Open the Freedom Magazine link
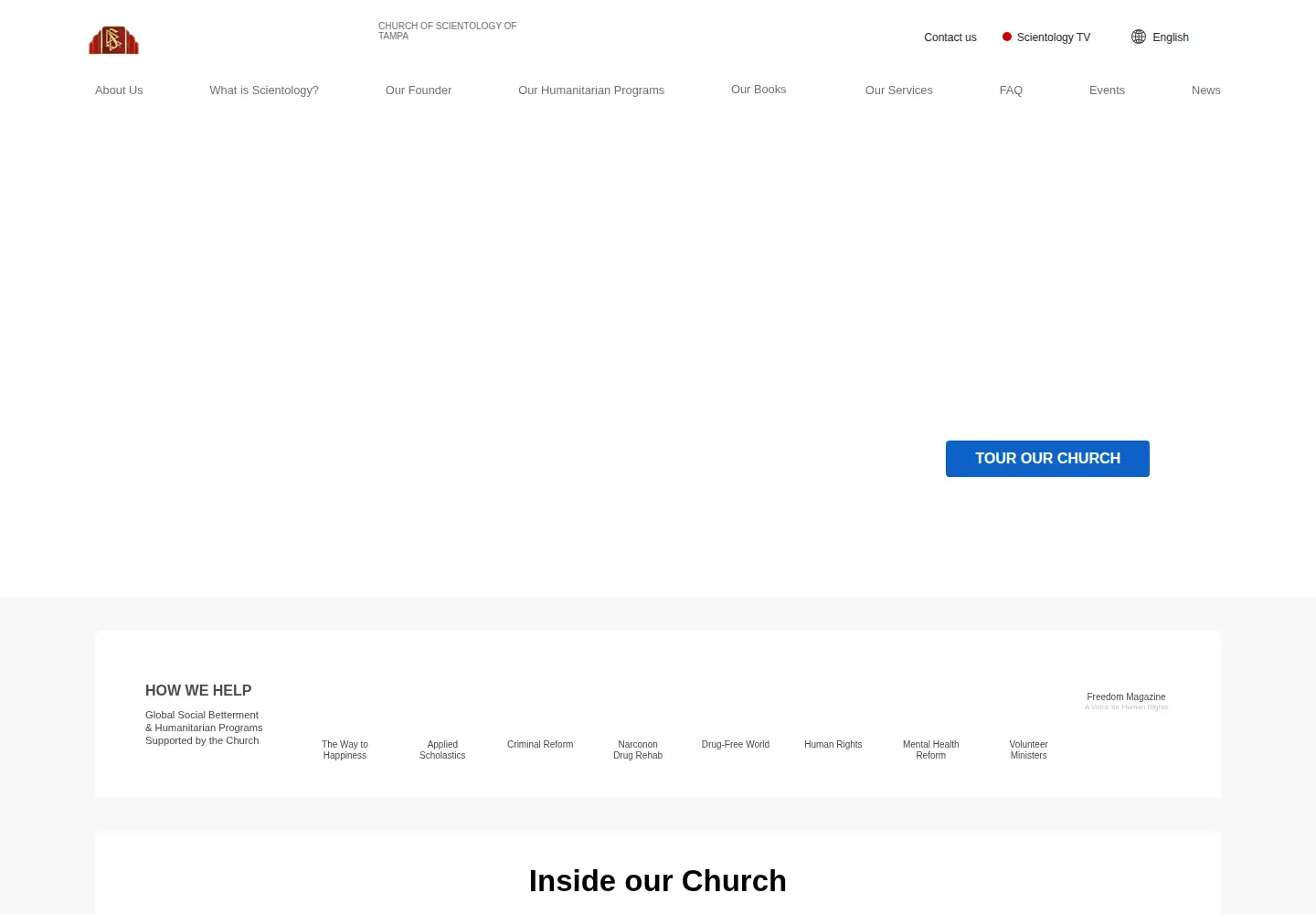 coord(1126,697)
